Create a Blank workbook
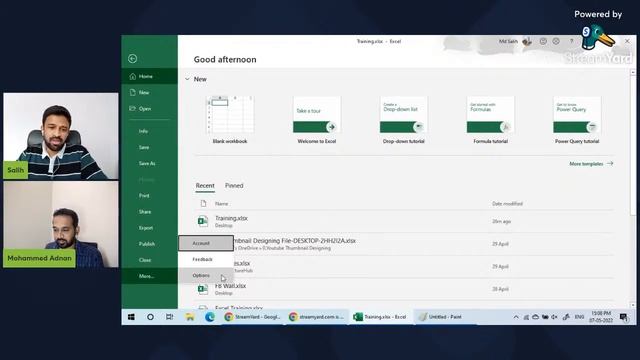Image resolution: width=640 pixels, height=360 pixels. (x=230, y=120)
